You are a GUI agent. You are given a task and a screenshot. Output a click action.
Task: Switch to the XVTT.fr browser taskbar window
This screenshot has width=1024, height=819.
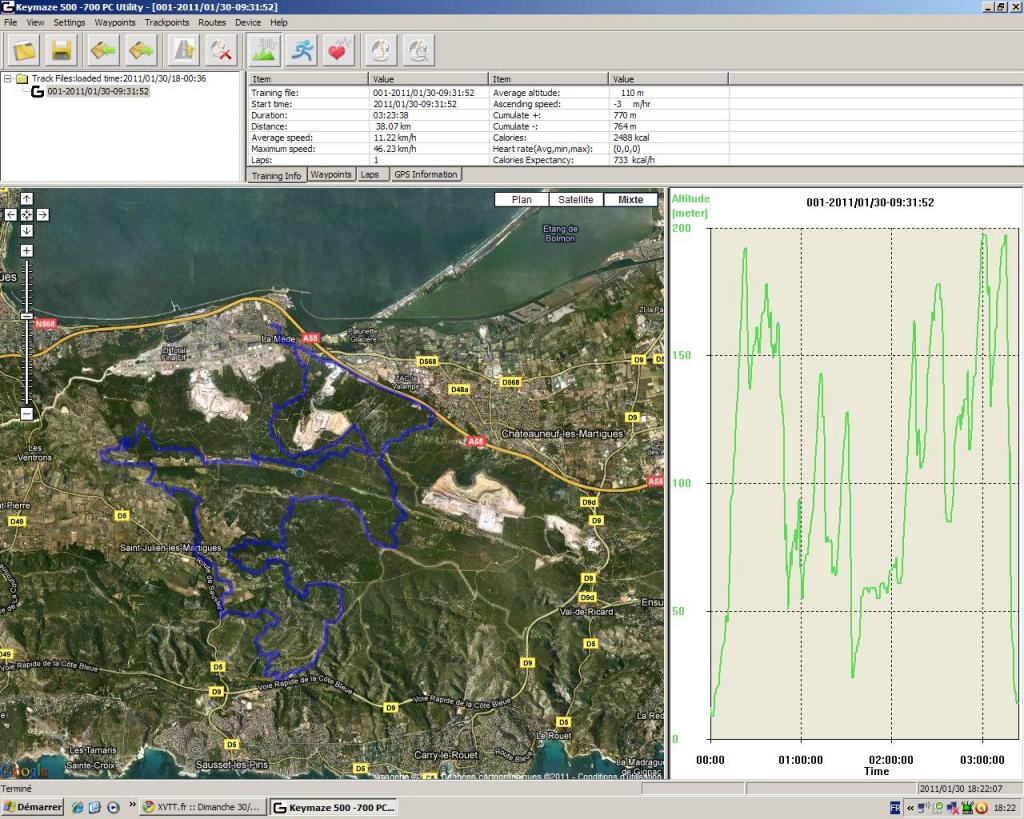202,807
